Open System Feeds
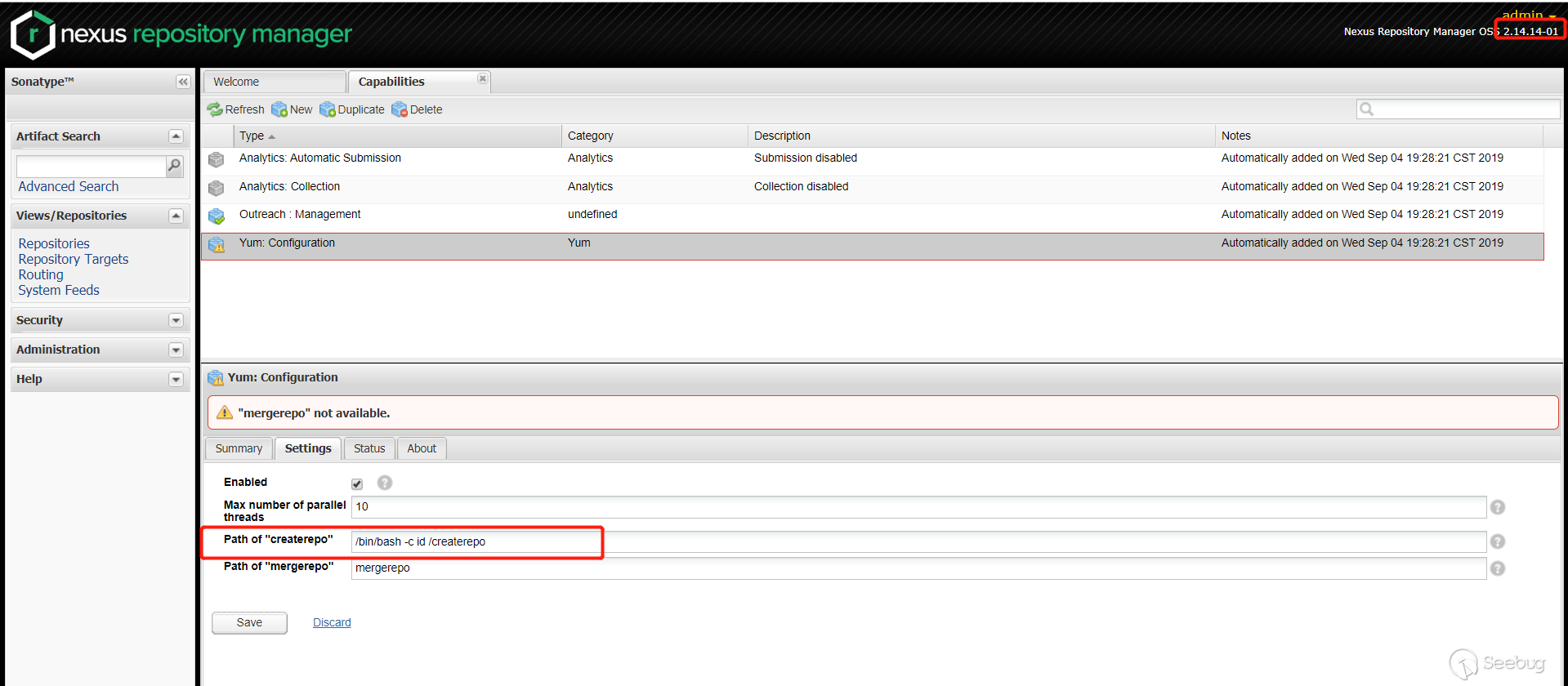 point(59,290)
